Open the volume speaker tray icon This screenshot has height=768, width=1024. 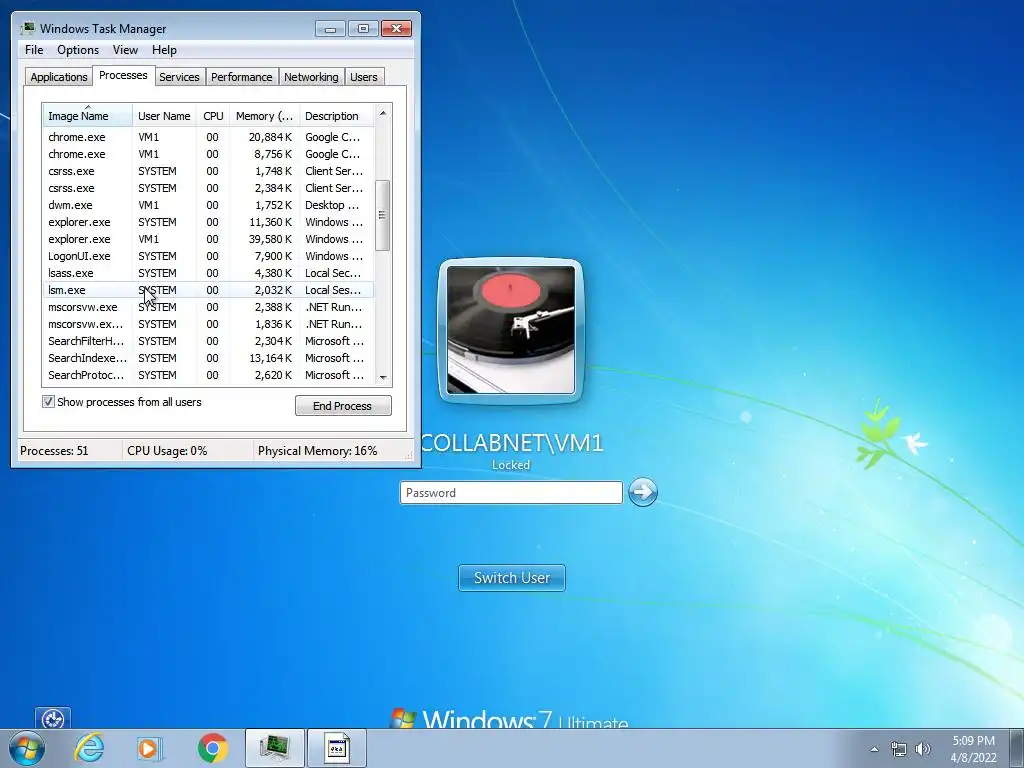click(923, 749)
